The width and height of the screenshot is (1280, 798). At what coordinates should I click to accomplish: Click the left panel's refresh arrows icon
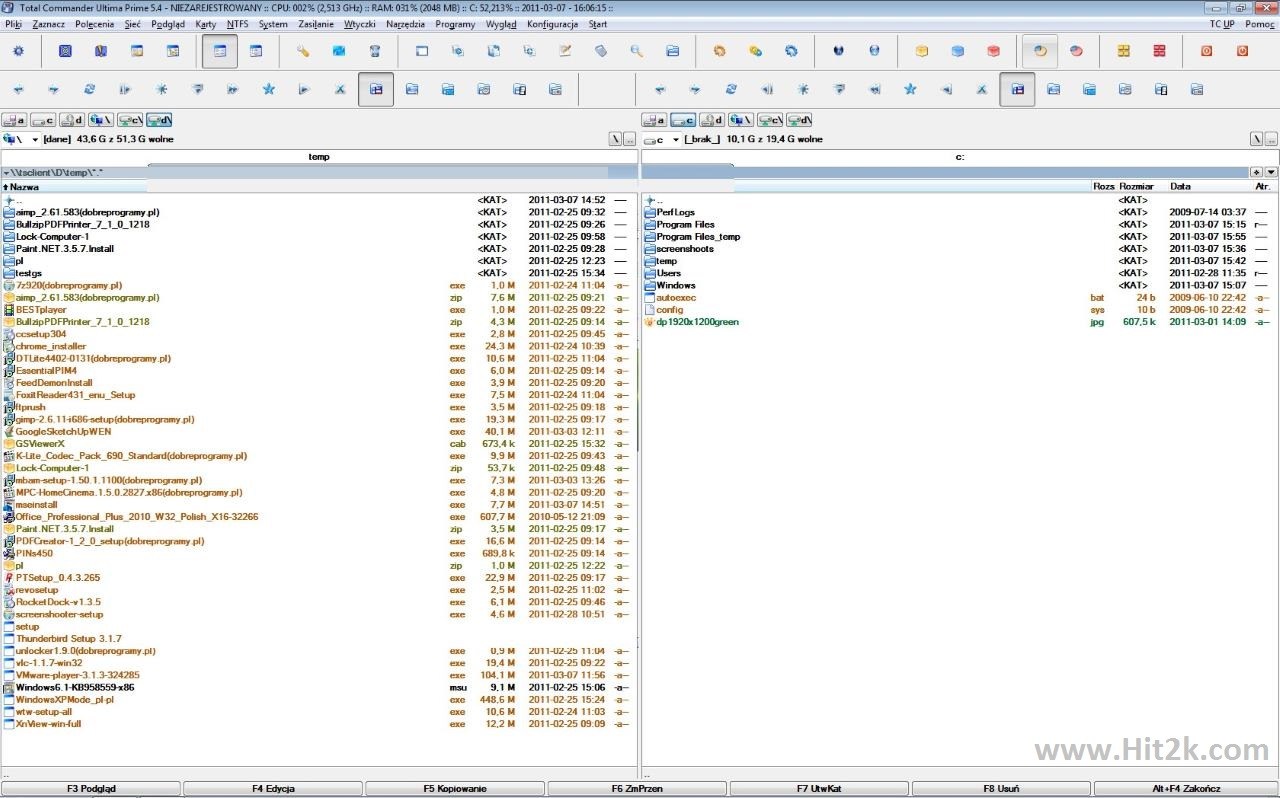89,89
